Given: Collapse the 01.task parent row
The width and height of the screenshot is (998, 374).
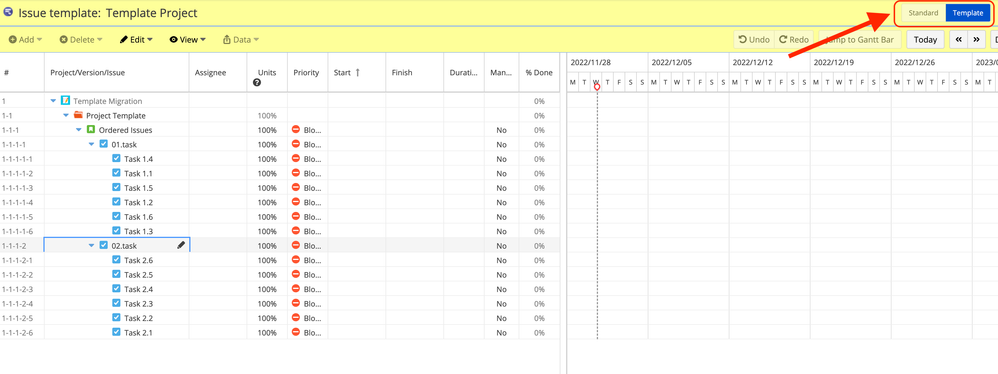Looking at the screenshot, I should point(92,144).
